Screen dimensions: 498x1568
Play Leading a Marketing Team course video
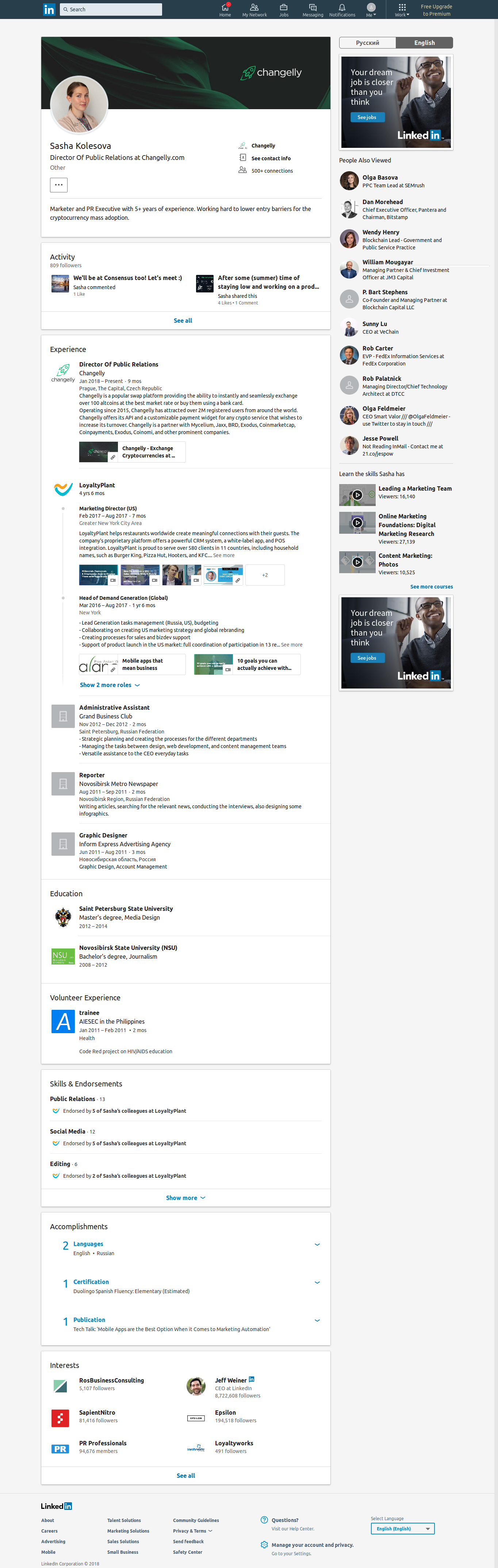click(357, 495)
